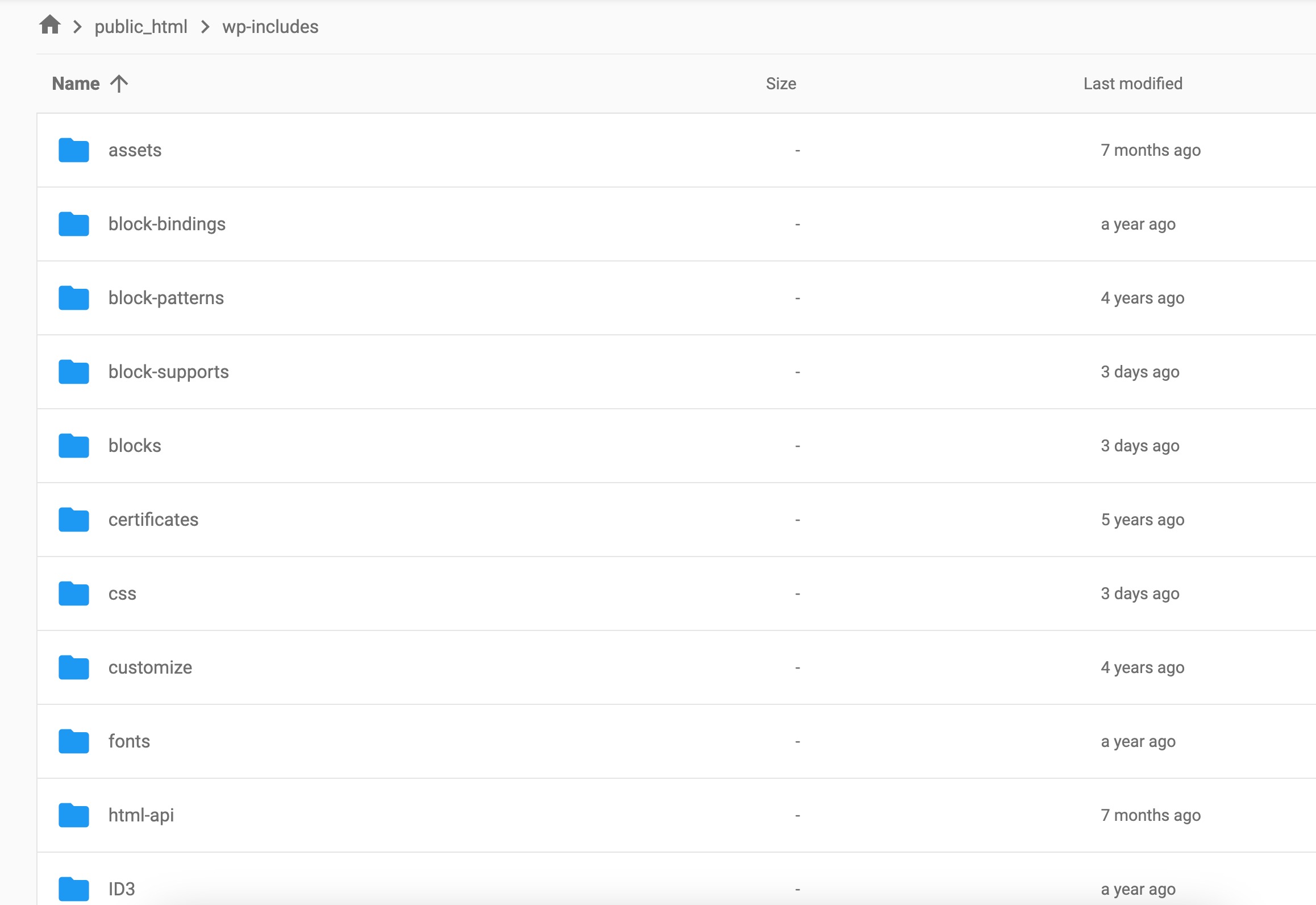Click the block-bindings folder icon
1316x905 pixels.
pos(74,224)
